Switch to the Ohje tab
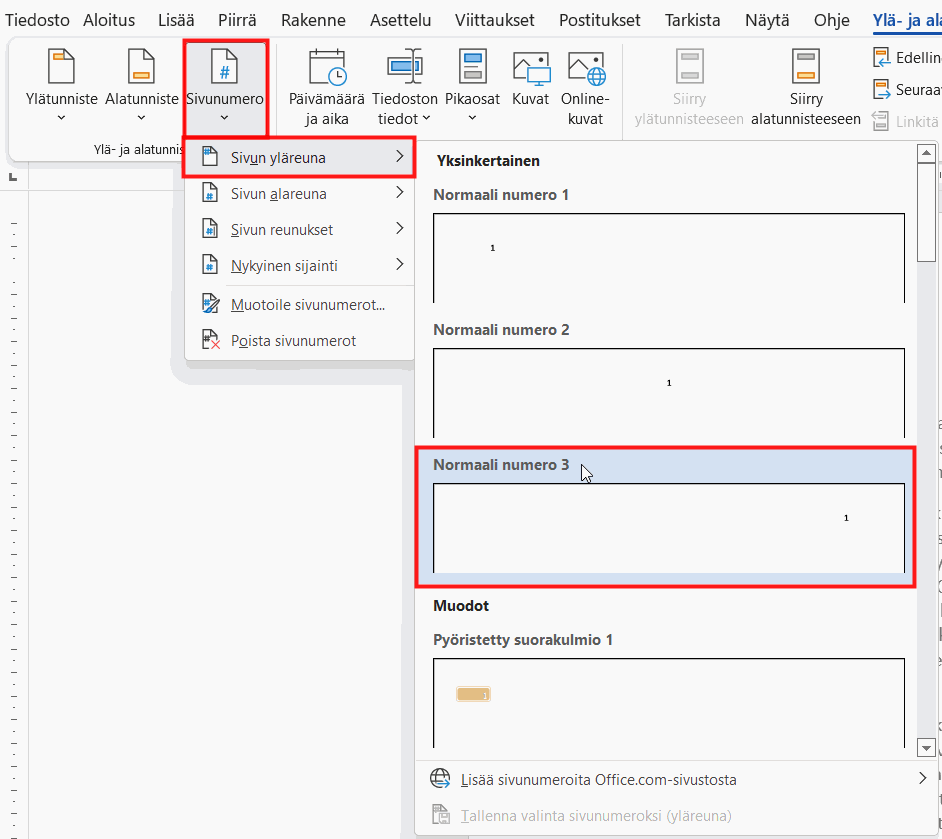 point(831,20)
